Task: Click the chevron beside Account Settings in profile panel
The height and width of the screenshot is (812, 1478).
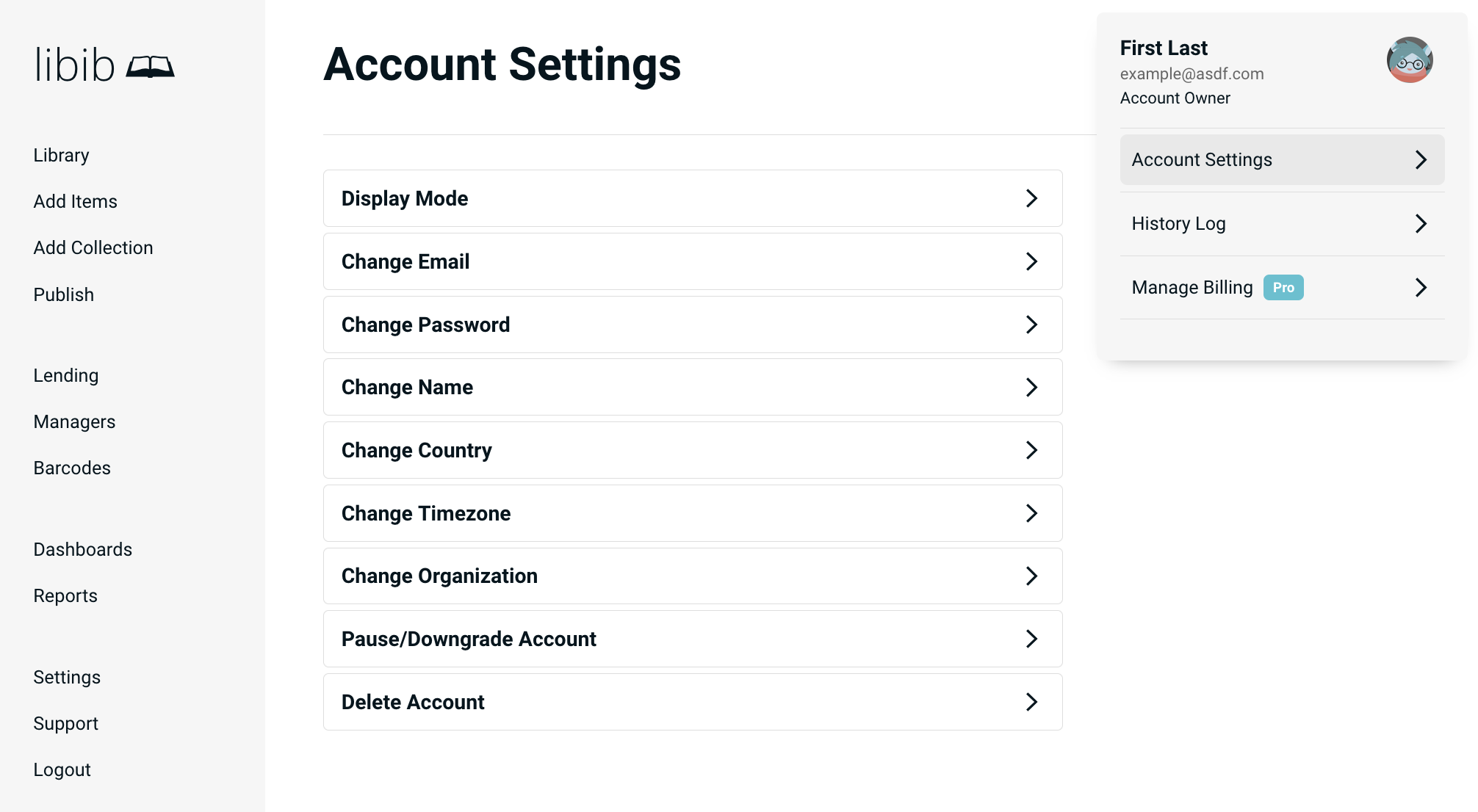Action: [x=1421, y=160]
